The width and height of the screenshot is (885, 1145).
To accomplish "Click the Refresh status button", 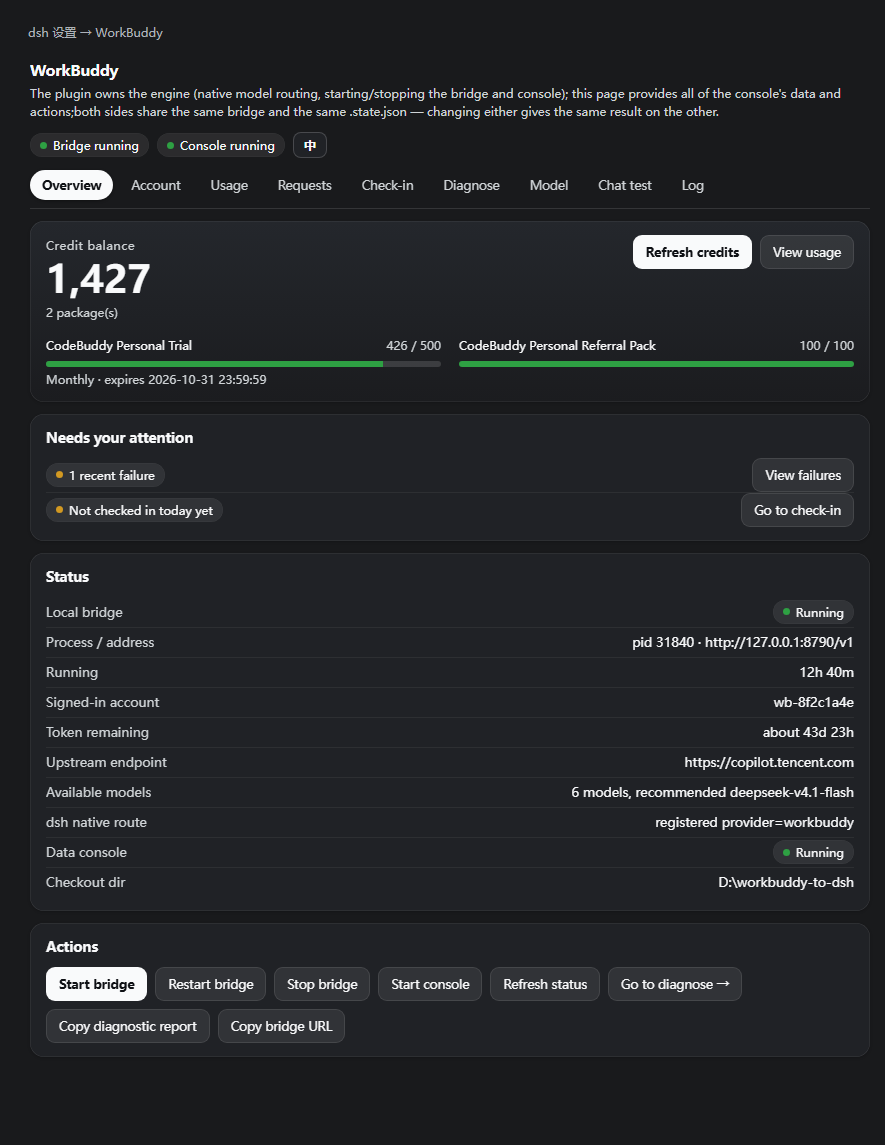I will [545, 984].
